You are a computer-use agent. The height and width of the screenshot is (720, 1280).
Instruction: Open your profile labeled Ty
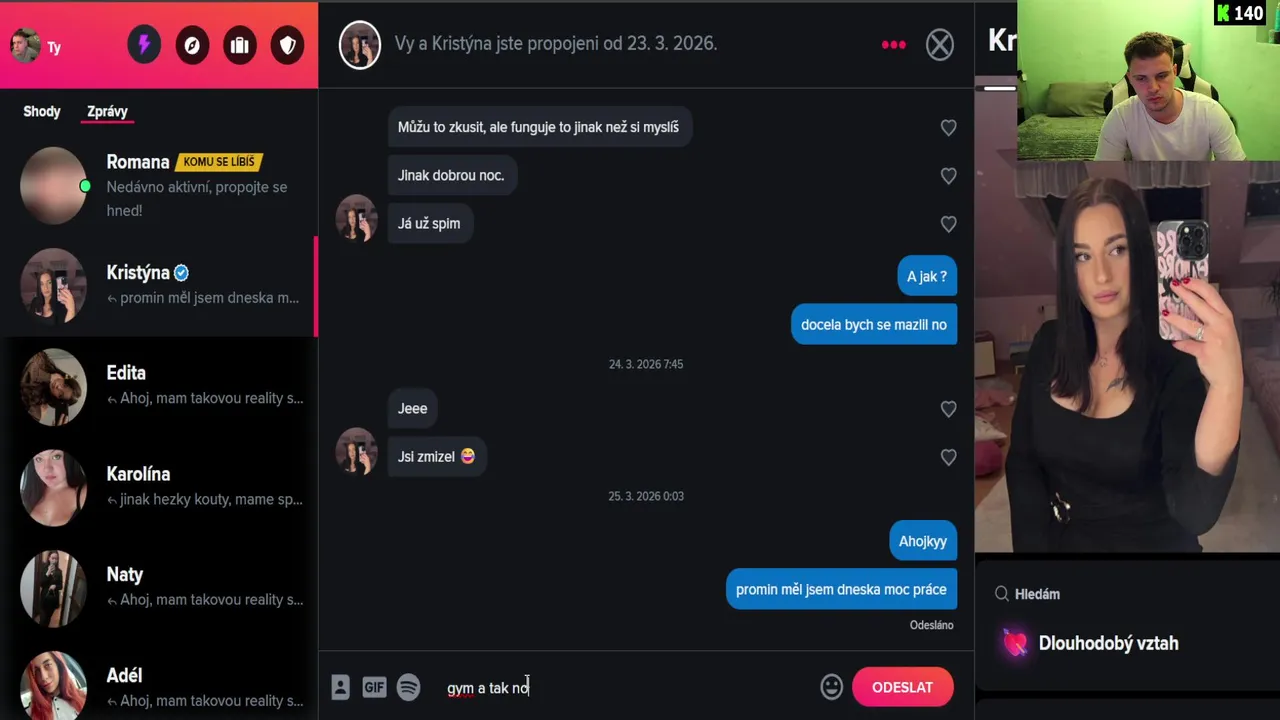36,45
